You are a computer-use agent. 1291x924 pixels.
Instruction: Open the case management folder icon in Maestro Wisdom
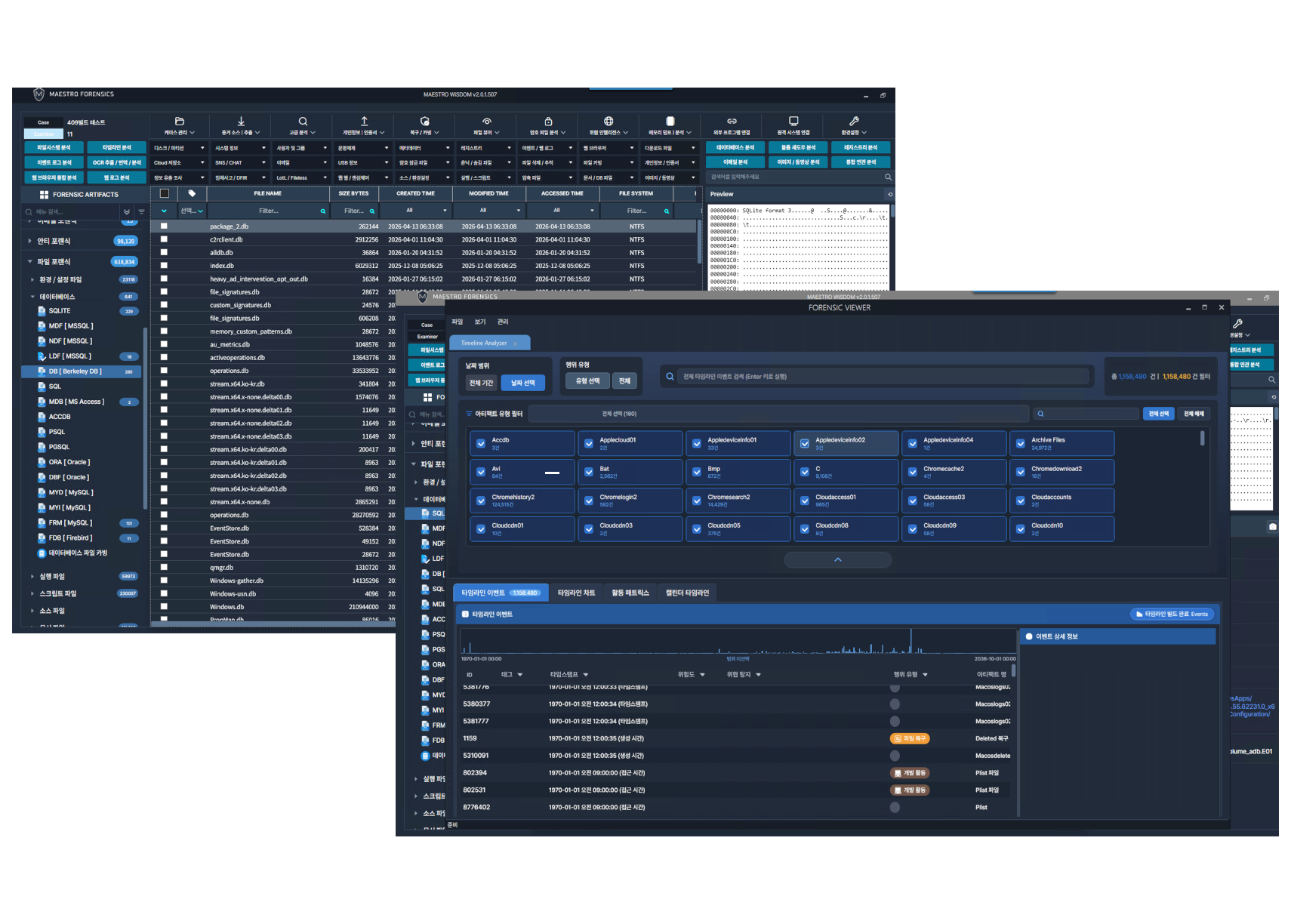180,121
